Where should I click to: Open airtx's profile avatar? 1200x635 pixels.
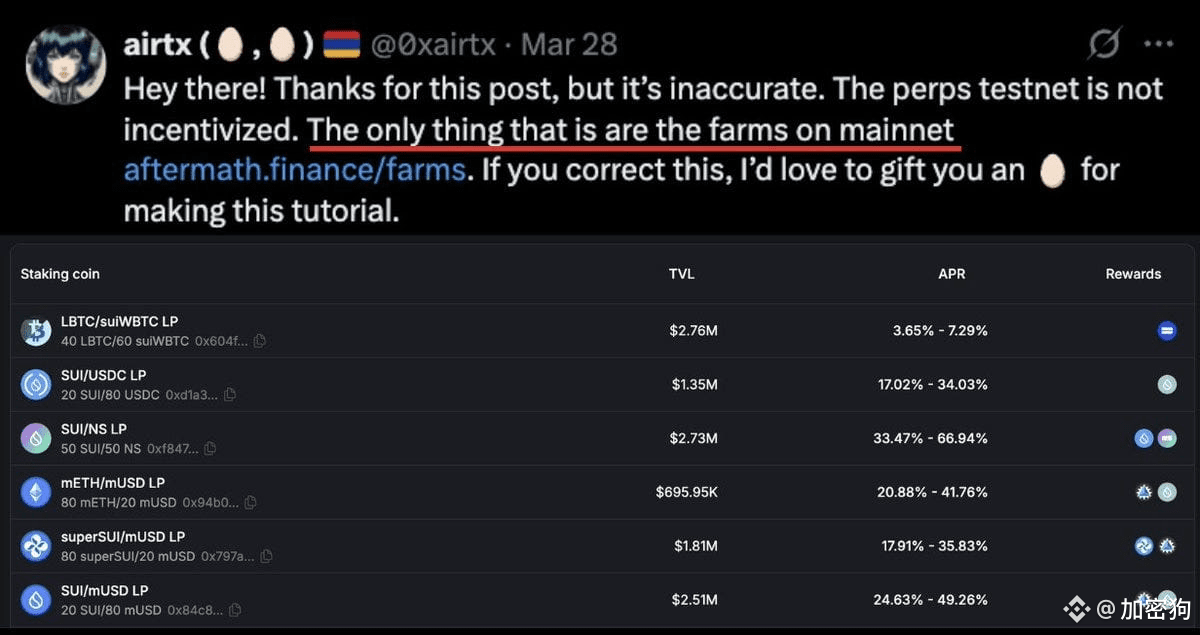66,64
